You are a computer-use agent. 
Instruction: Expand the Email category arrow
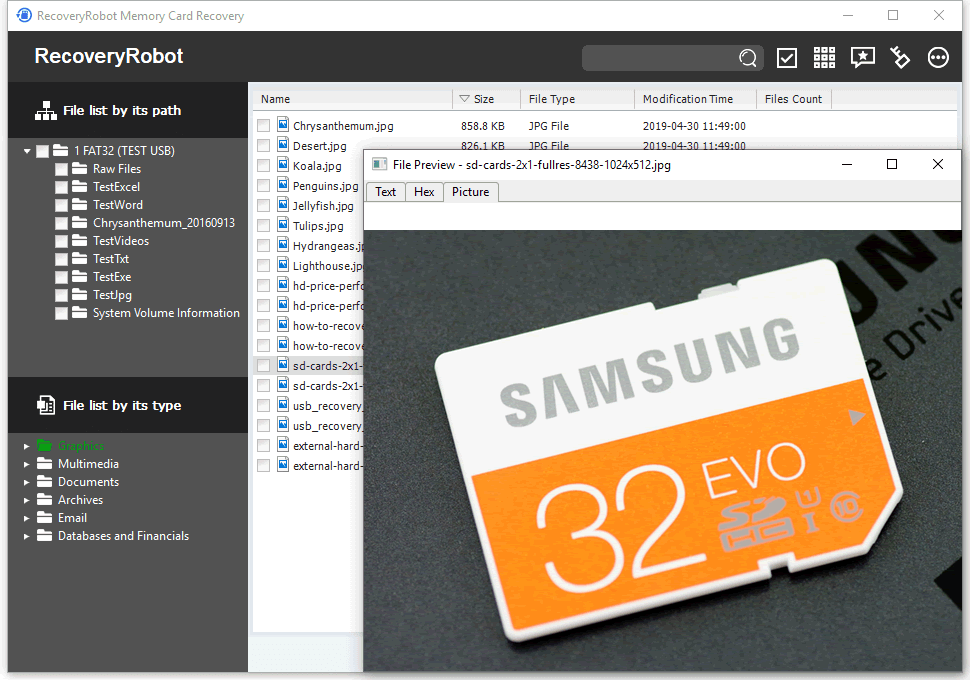27,518
